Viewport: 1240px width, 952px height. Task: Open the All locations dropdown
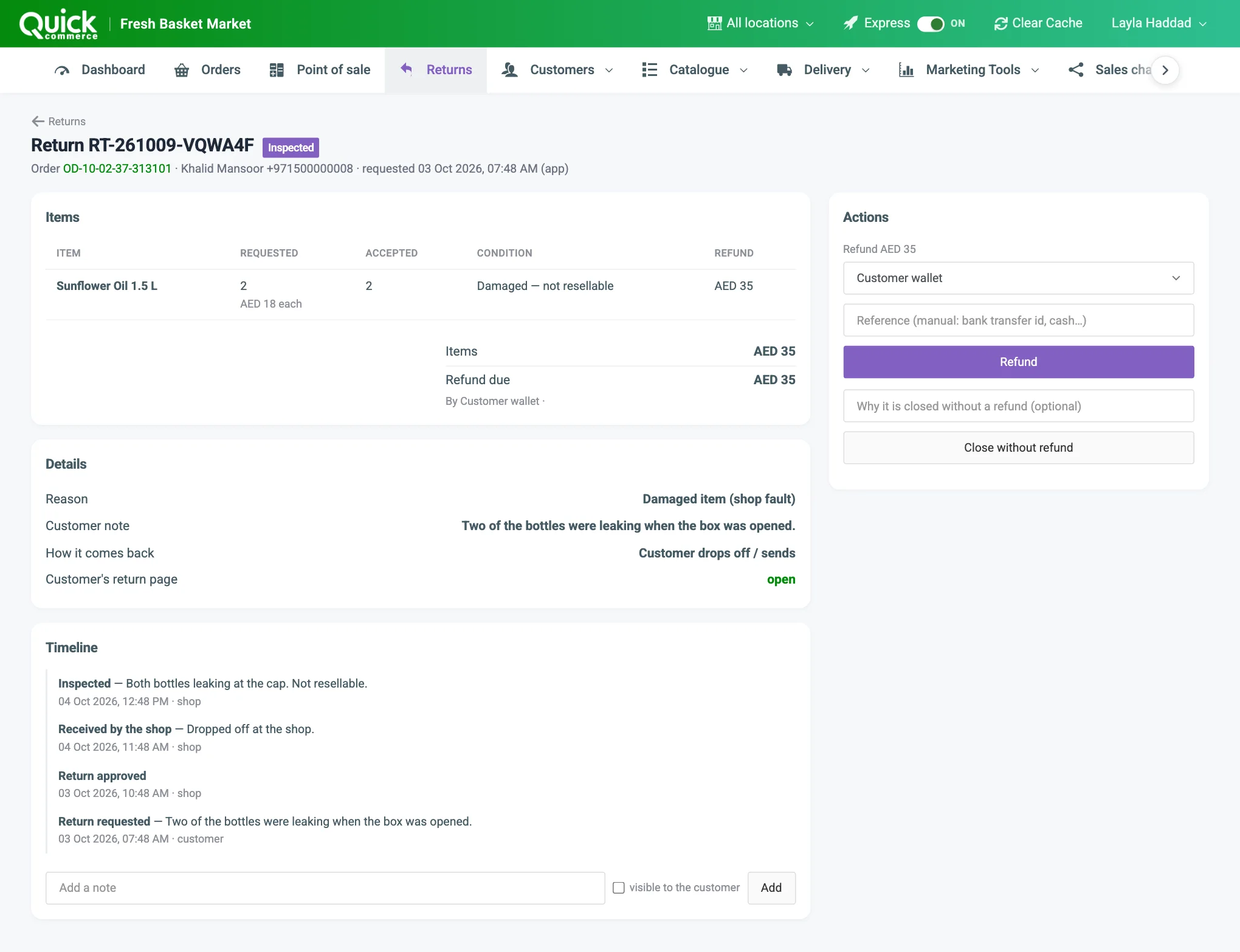[760, 23]
